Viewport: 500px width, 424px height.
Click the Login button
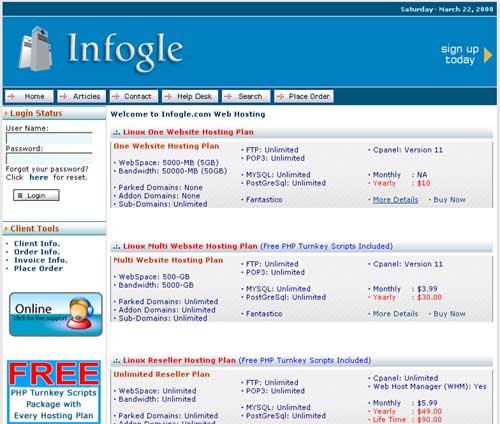pyautogui.click(x=36, y=195)
